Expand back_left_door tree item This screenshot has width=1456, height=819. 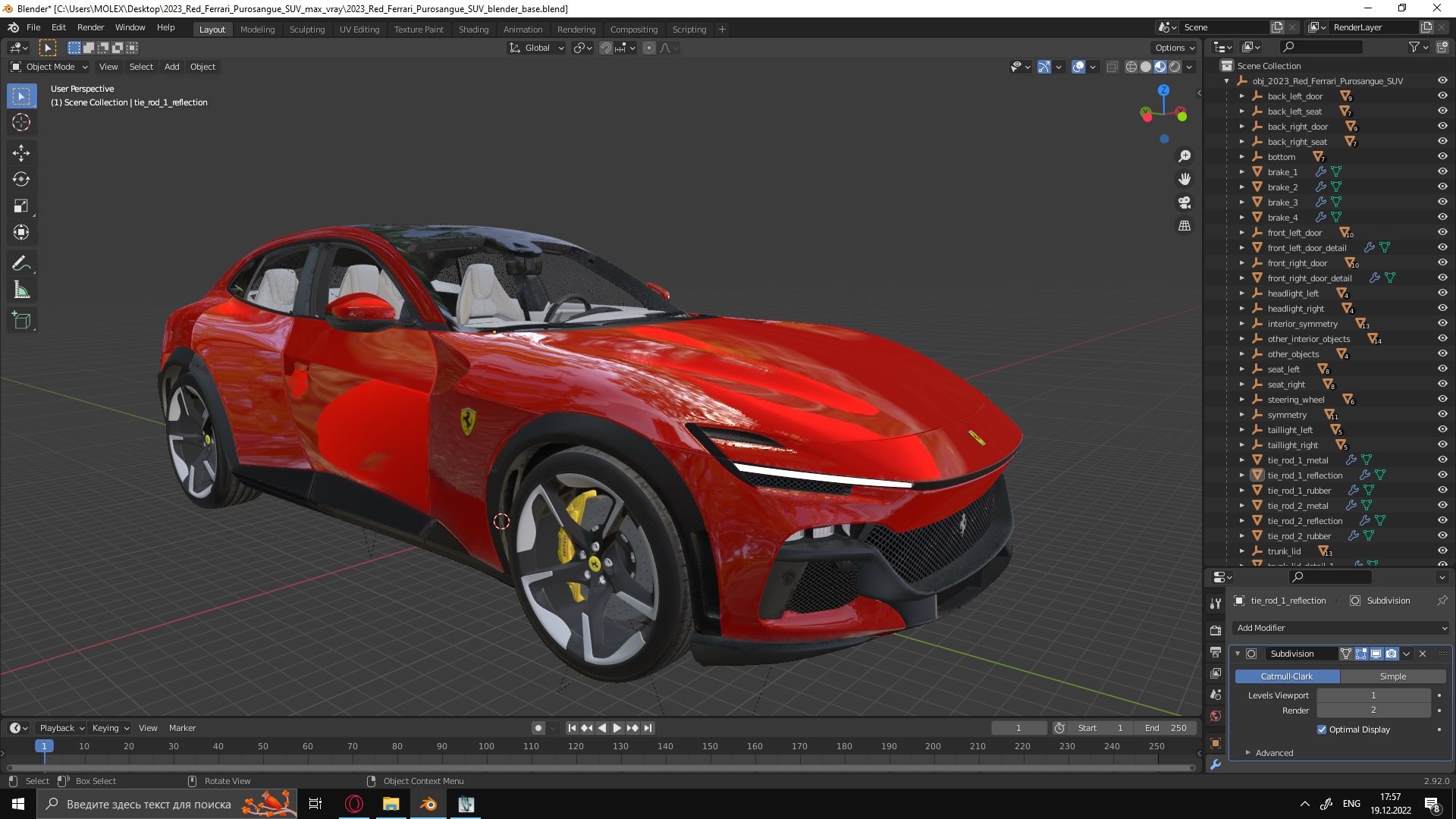pos(1242,96)
